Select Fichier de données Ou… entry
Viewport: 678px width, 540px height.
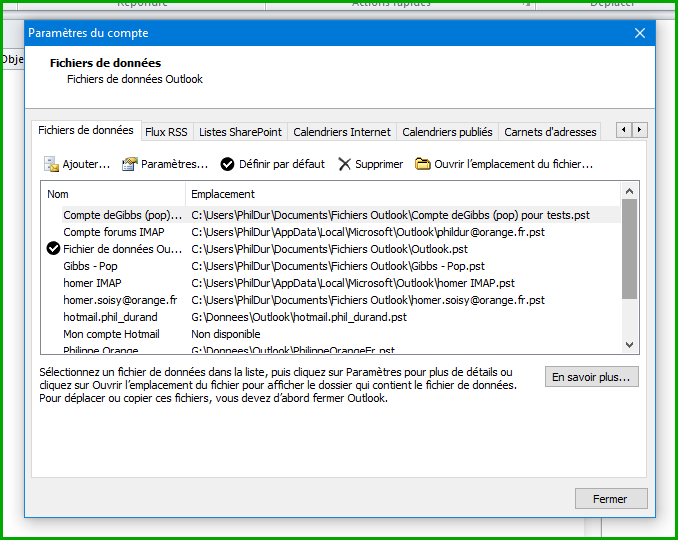point(123,249)
